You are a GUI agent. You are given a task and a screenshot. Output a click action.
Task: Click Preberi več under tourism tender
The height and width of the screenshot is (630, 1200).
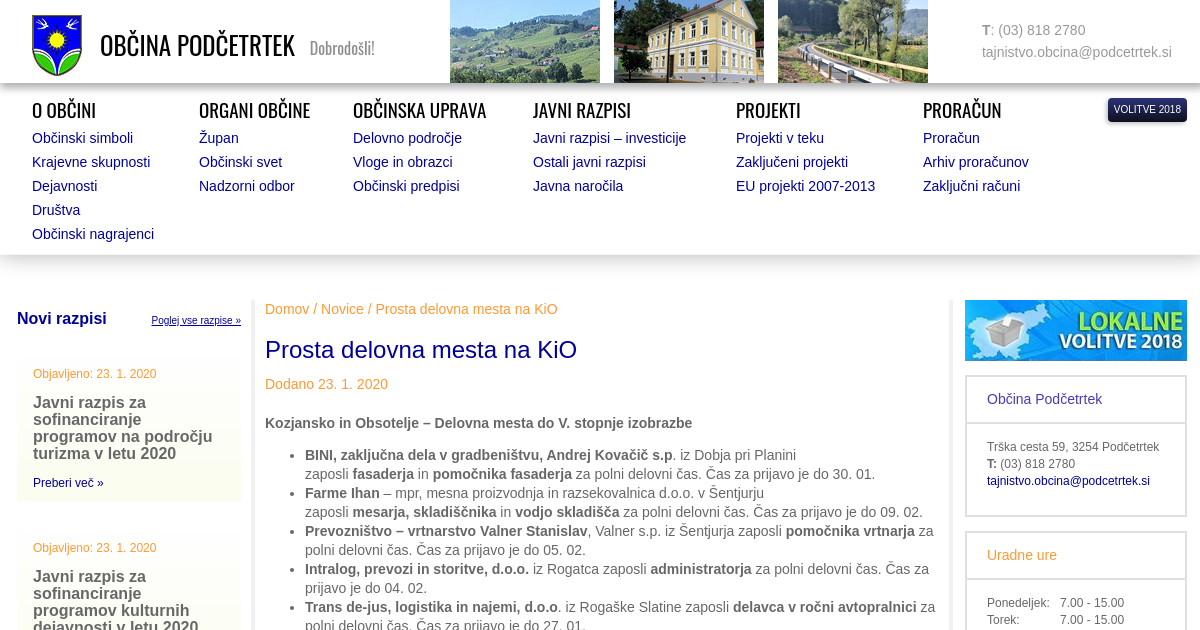click(68, 483)
